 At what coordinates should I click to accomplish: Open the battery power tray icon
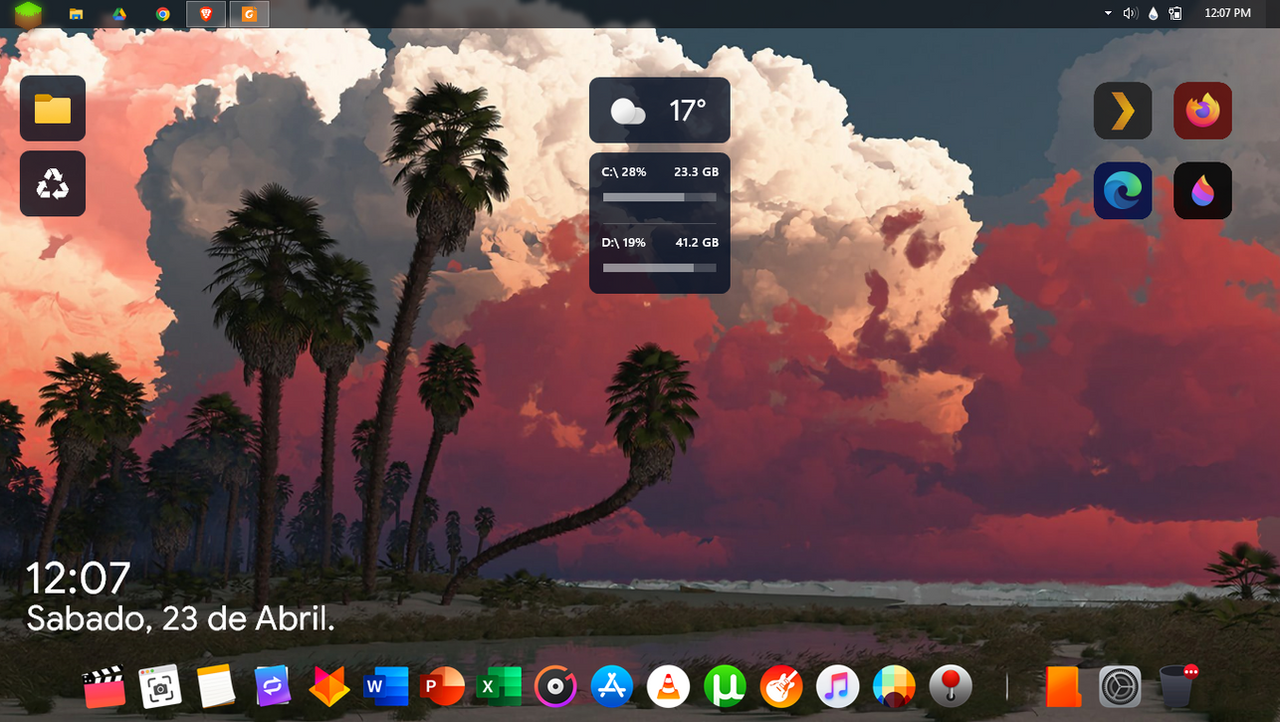(x=1176, y=14)
